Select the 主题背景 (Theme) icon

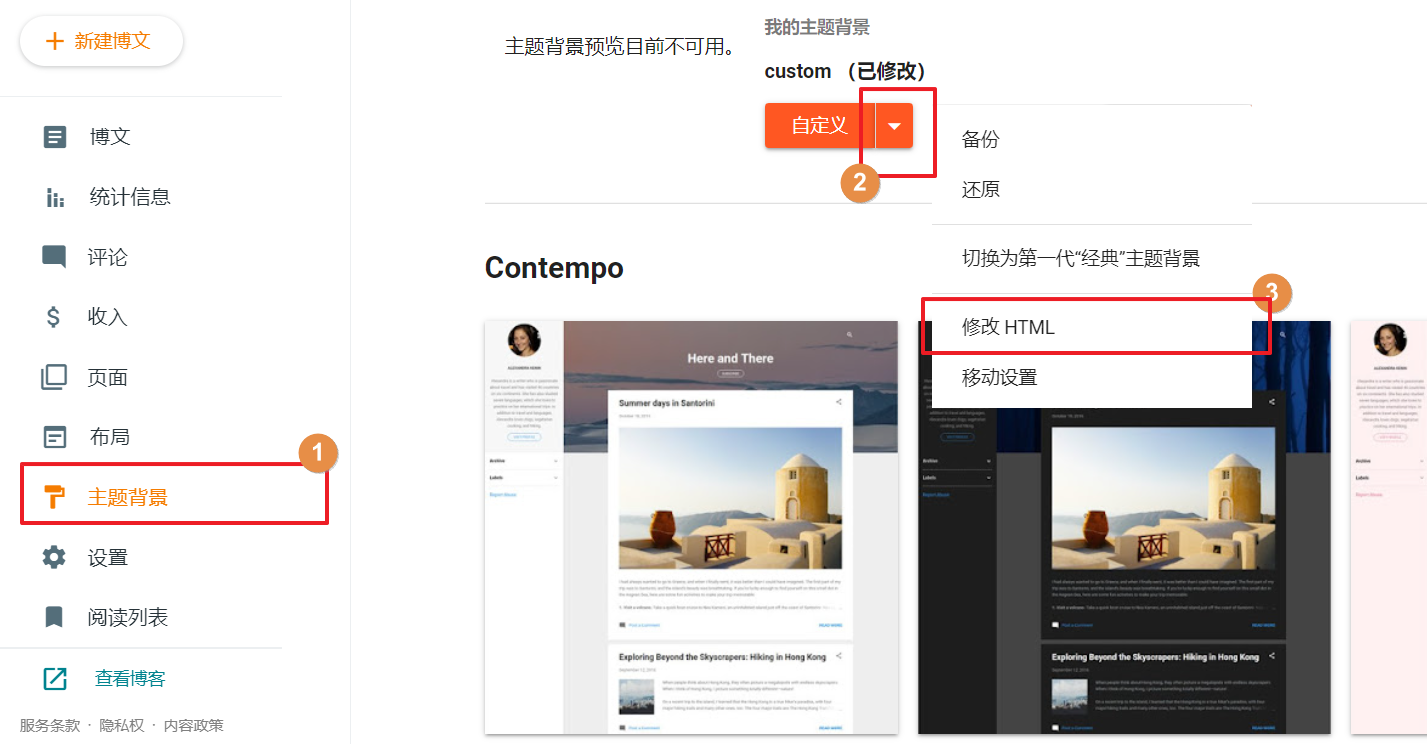click(54, 496)
